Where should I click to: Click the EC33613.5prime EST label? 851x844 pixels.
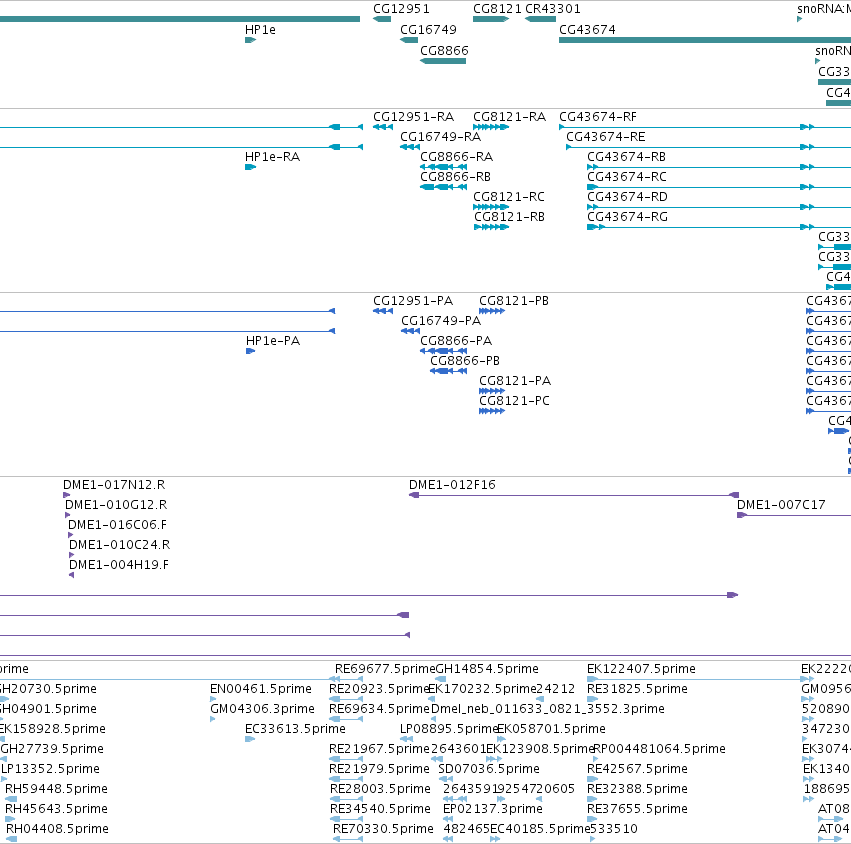coord(295,729)
